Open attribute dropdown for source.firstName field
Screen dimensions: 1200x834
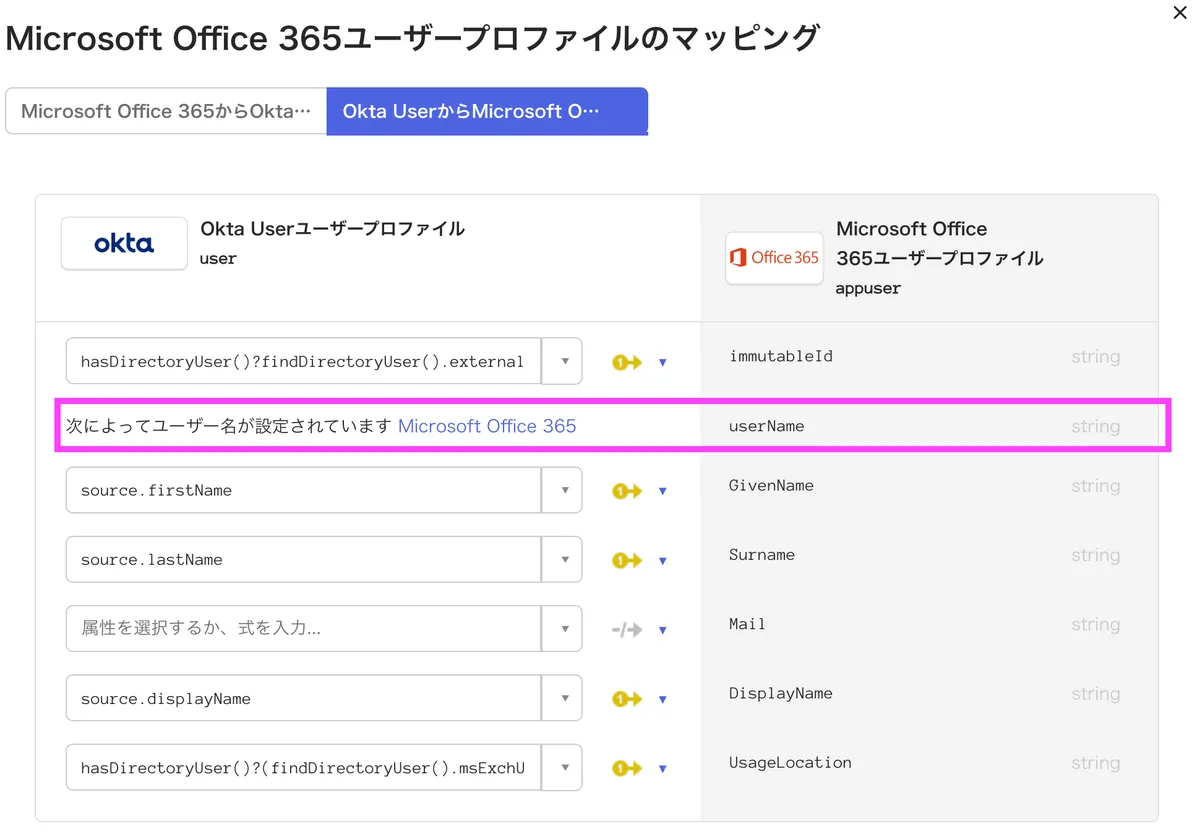563,491
